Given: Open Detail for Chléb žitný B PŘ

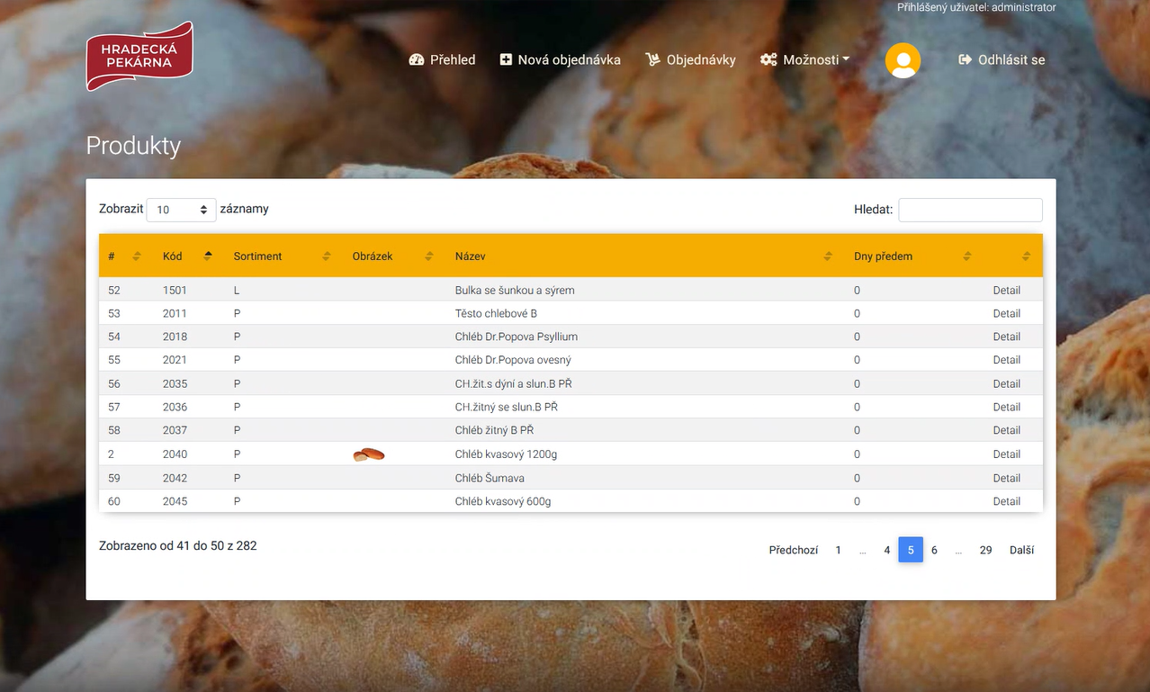Looking at the screenshot, I should 1006,430.
